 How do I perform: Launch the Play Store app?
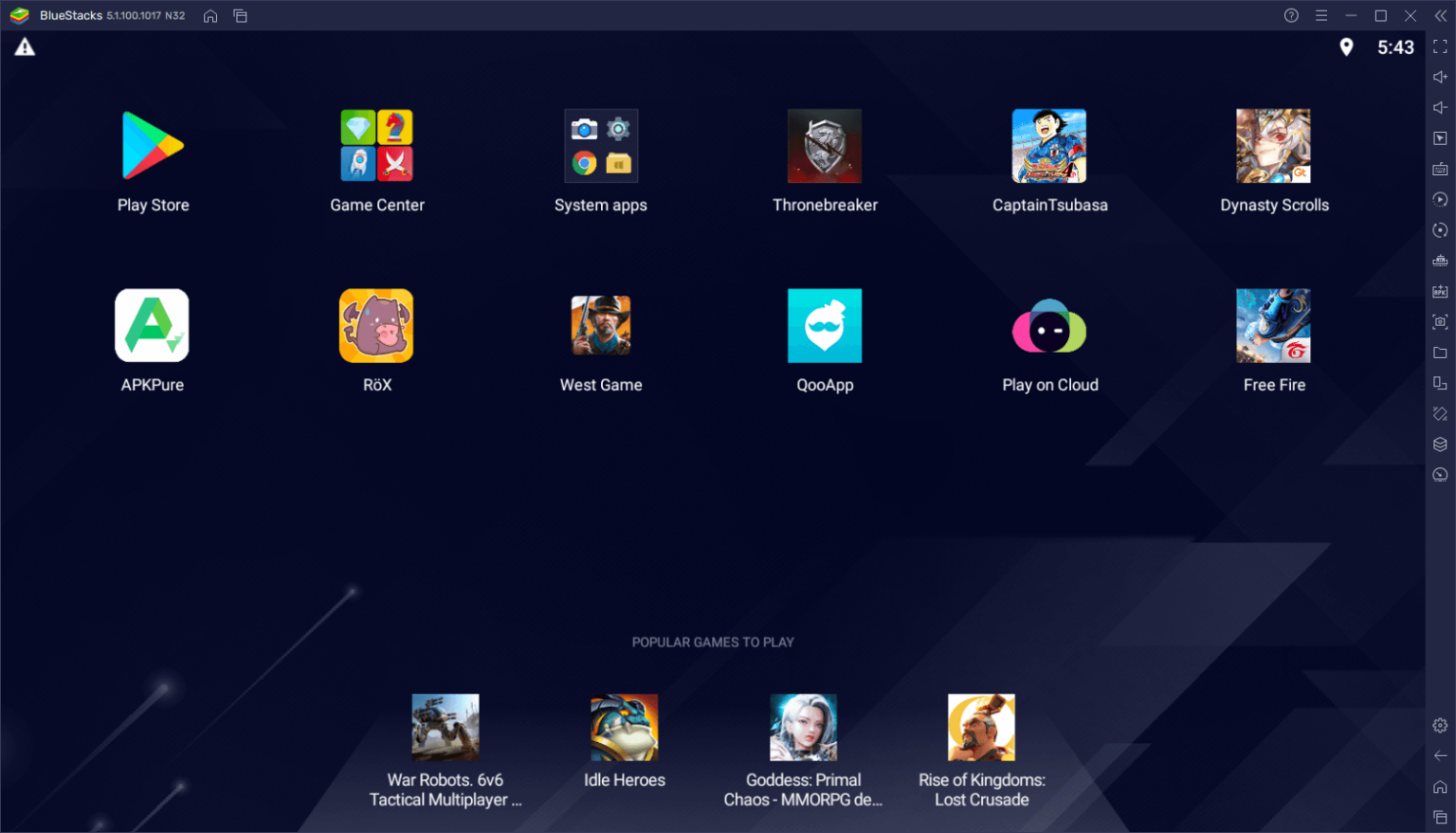(153, 146)
